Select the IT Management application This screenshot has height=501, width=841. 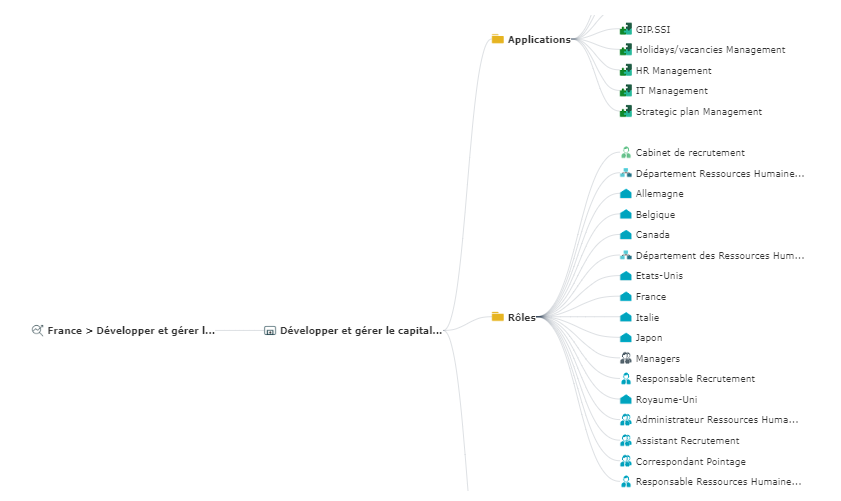pyautogui.click(x=671, y=91)
